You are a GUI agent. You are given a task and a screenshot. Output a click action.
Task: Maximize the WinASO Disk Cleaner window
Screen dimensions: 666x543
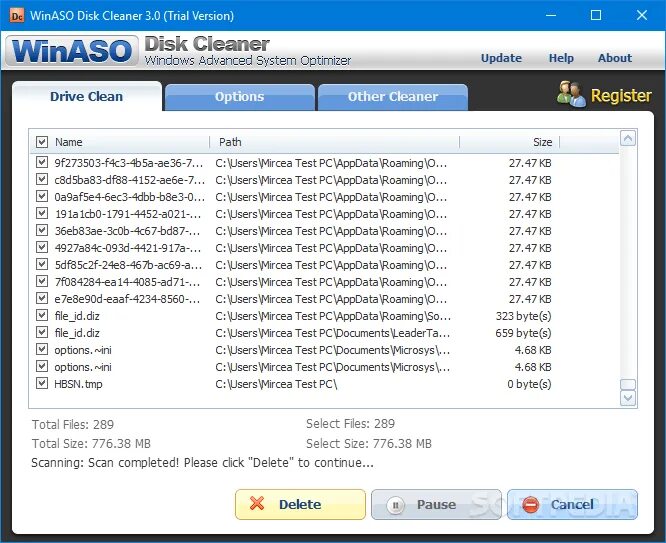point(596,15)
